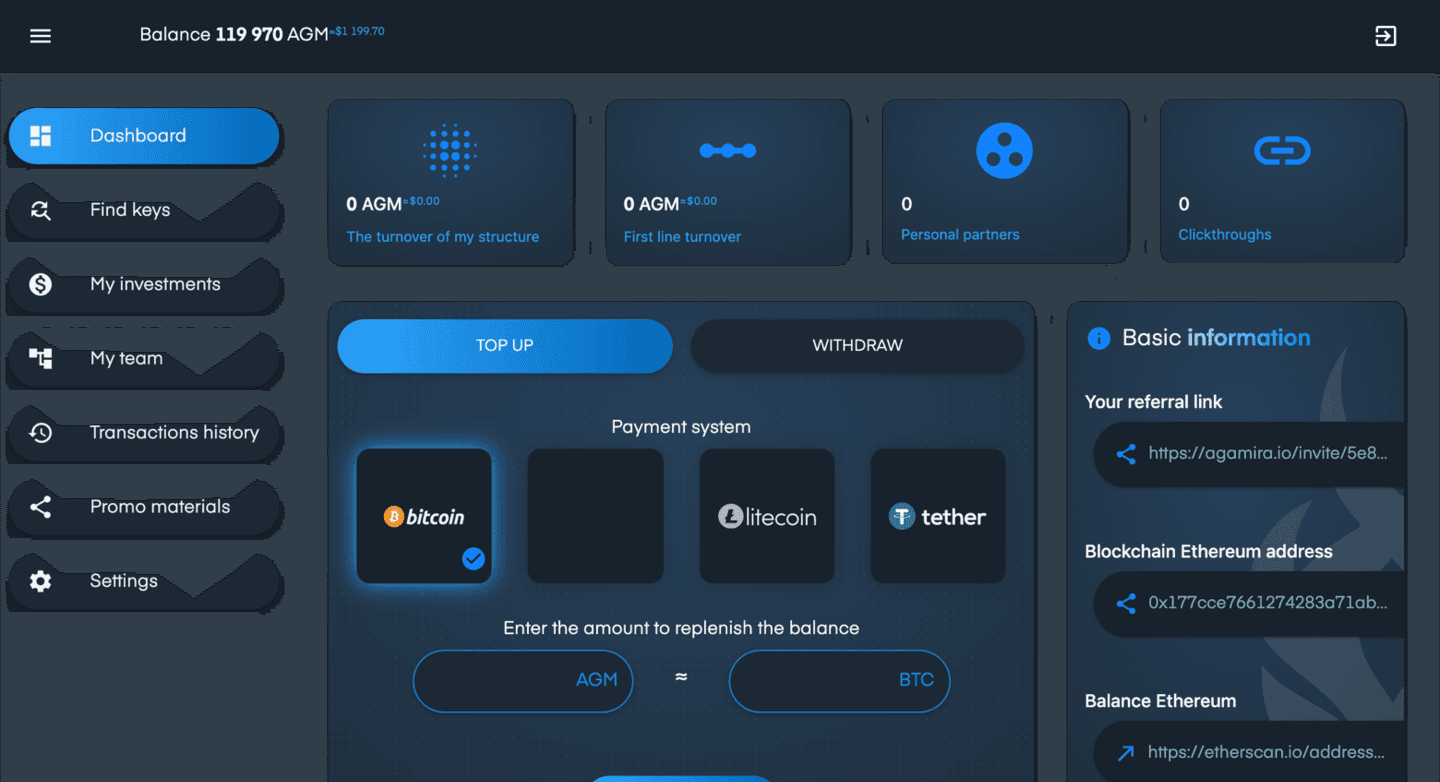This screenshot has height=782, width=1440.
Task: Click the Transactions history clock icon
Action: (40, 432)
